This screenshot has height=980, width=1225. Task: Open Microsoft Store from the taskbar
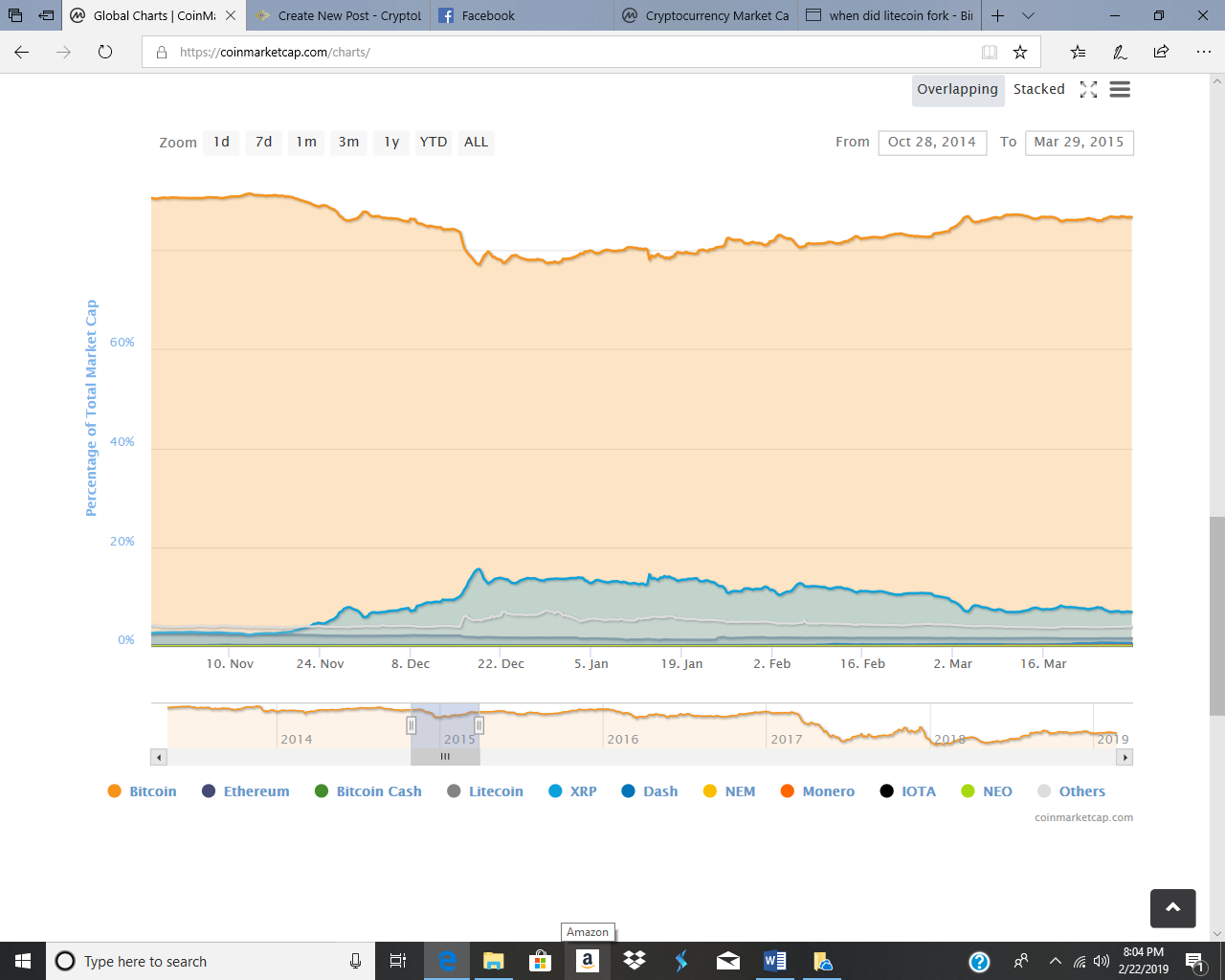tap(541, 961)
